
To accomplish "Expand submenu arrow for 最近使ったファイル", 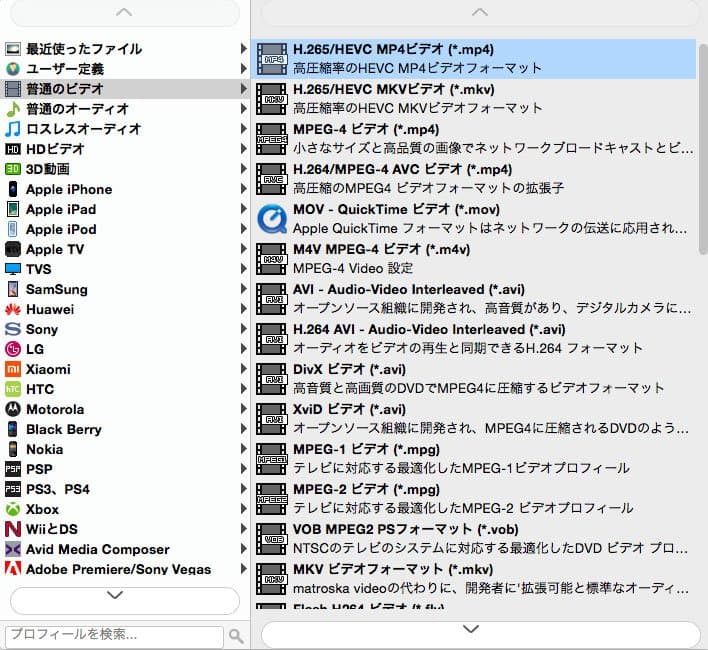I will [244, 49].
